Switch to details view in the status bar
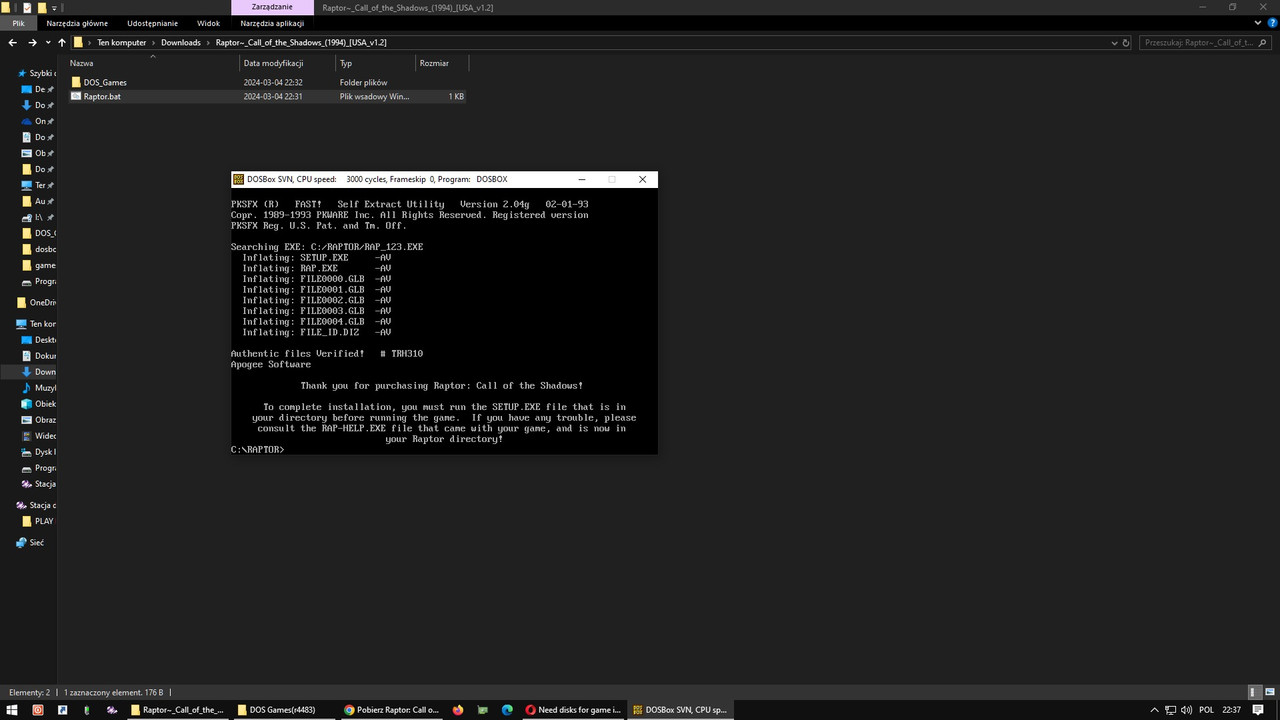 coord(1253,692)
